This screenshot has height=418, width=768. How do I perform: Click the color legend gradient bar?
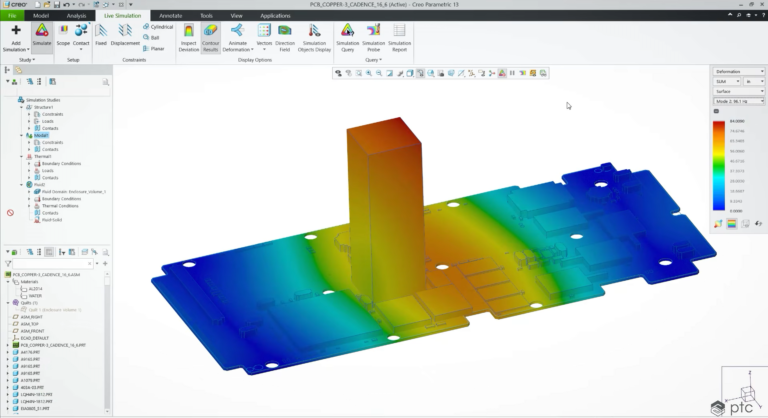point(719,166)
